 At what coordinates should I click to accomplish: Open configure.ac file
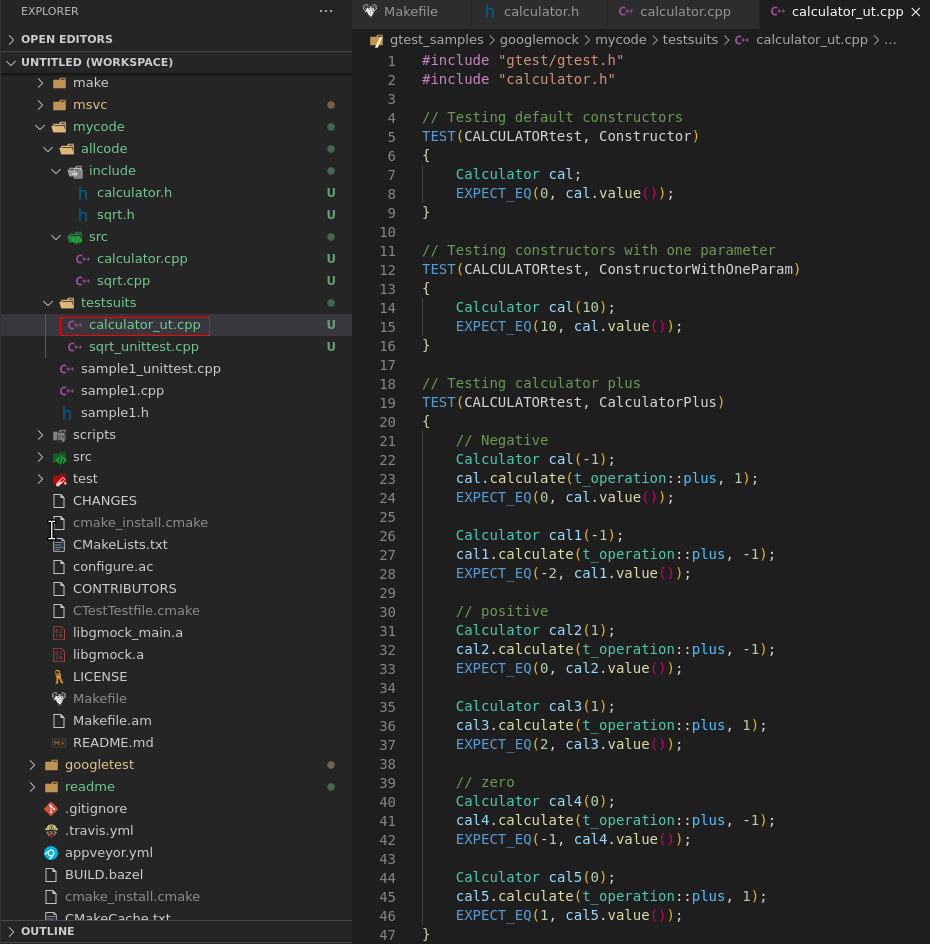[x=113, y=567]
